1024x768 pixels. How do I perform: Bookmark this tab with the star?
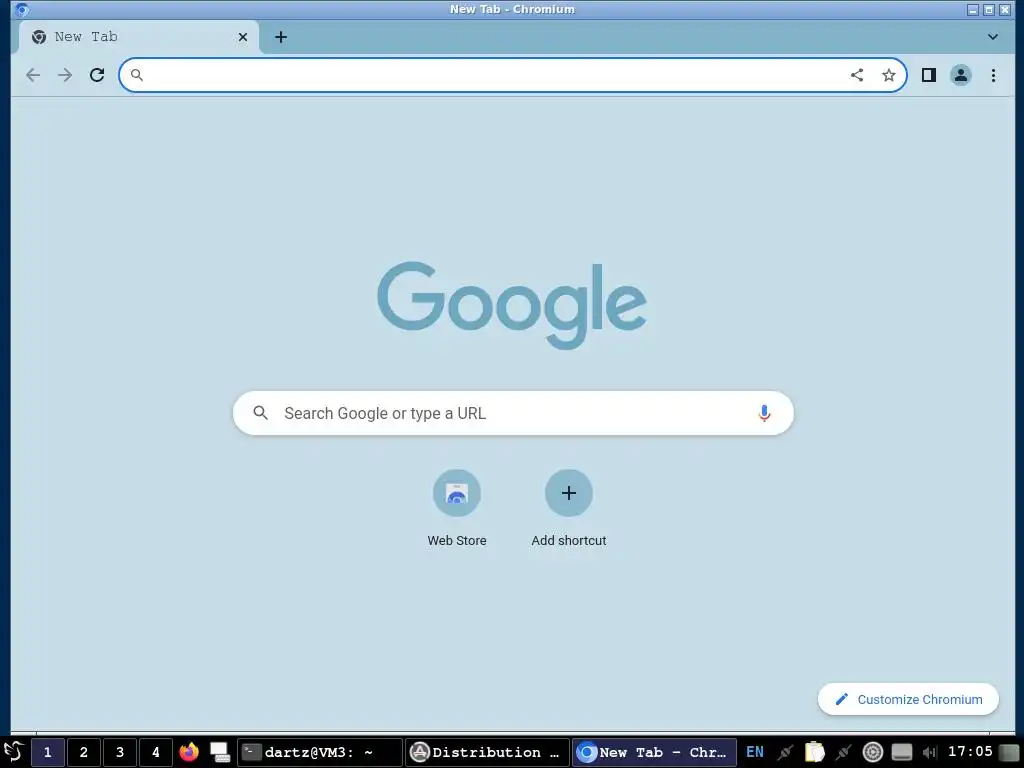coord(889,75)
